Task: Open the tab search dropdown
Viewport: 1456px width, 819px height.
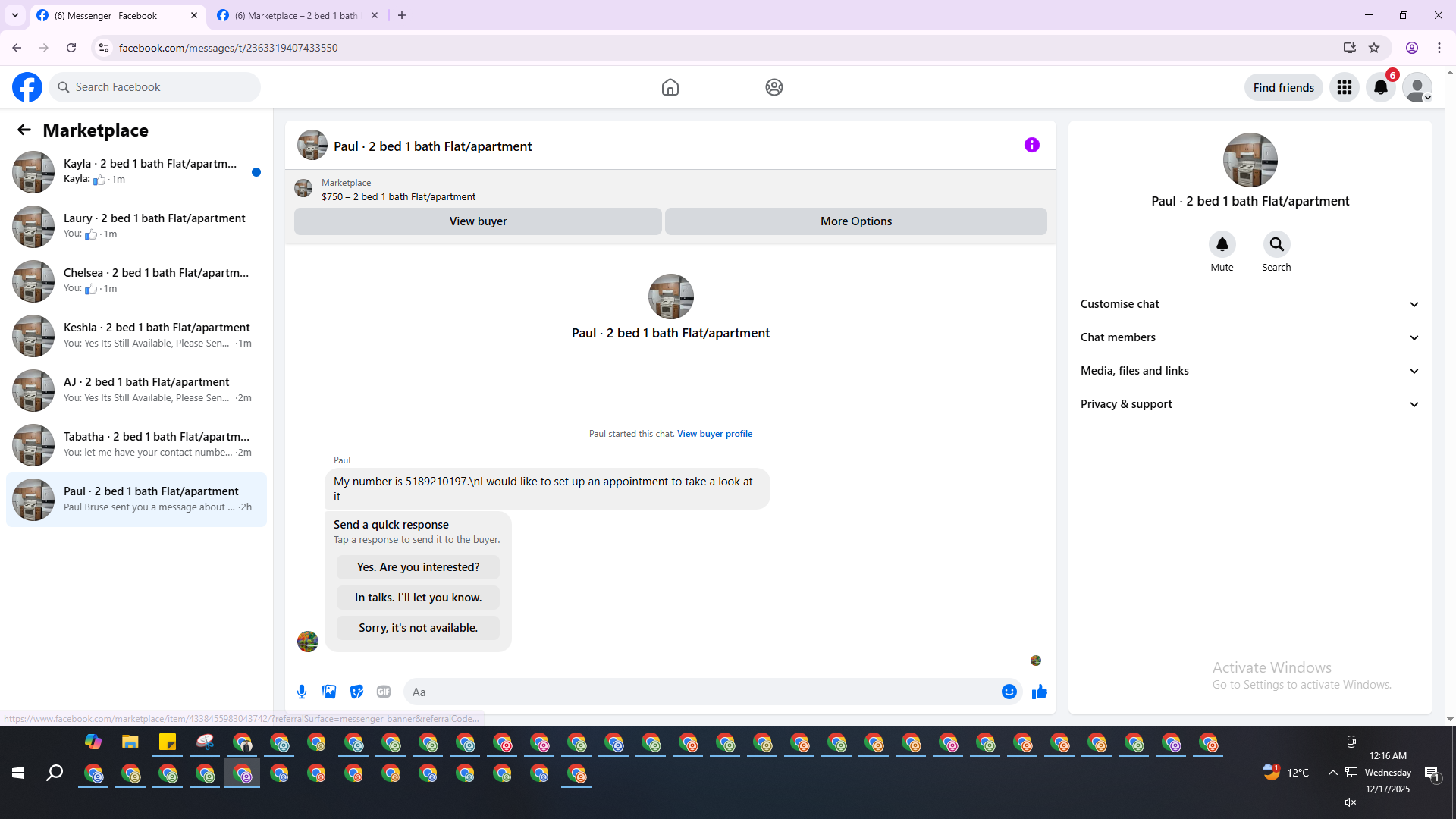Action: 15,15
